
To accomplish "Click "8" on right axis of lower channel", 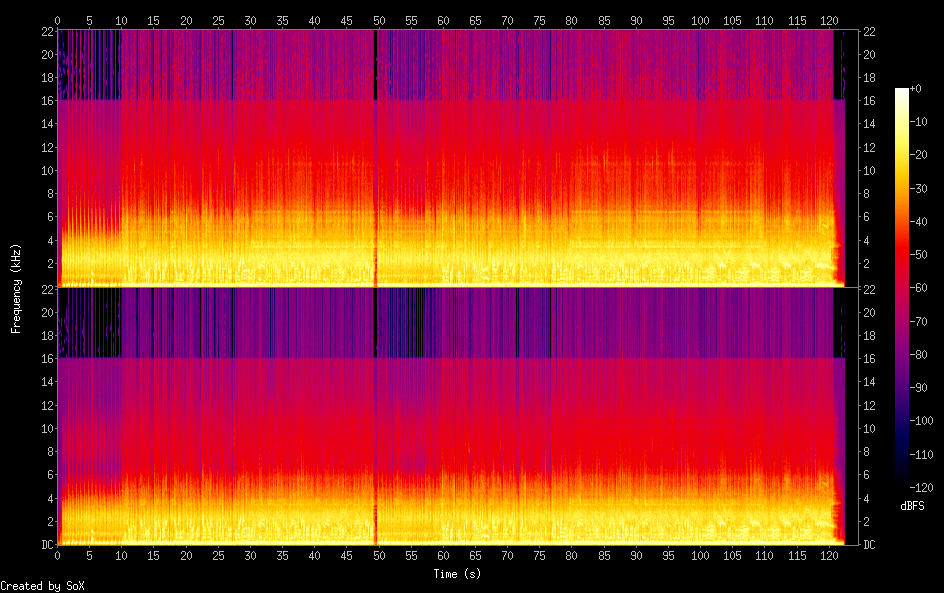I will (866, 452).
